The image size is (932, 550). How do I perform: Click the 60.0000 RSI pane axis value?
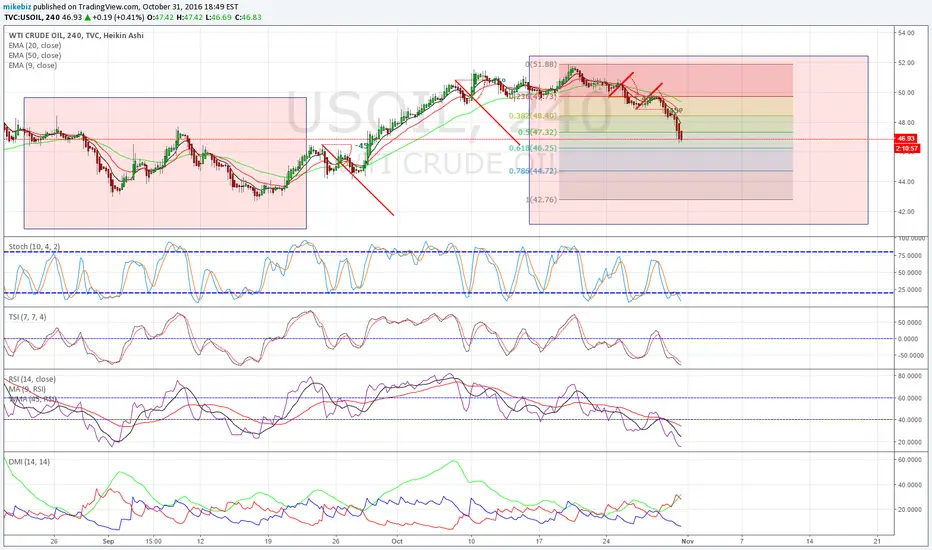(x=910, y=398)
